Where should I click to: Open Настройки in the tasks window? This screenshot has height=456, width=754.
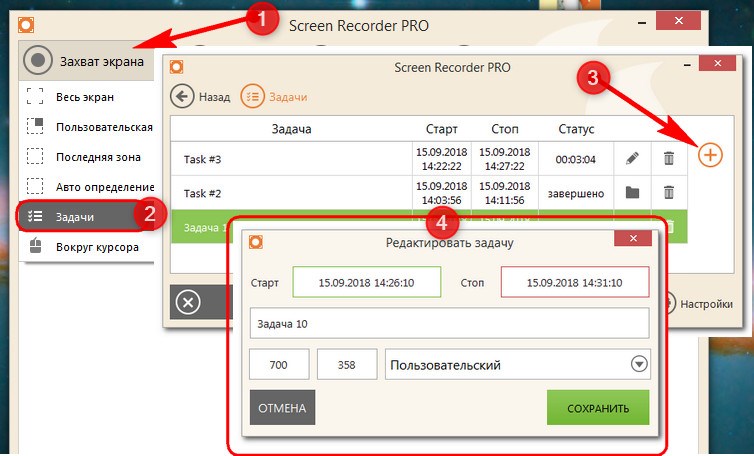(705, 304)
